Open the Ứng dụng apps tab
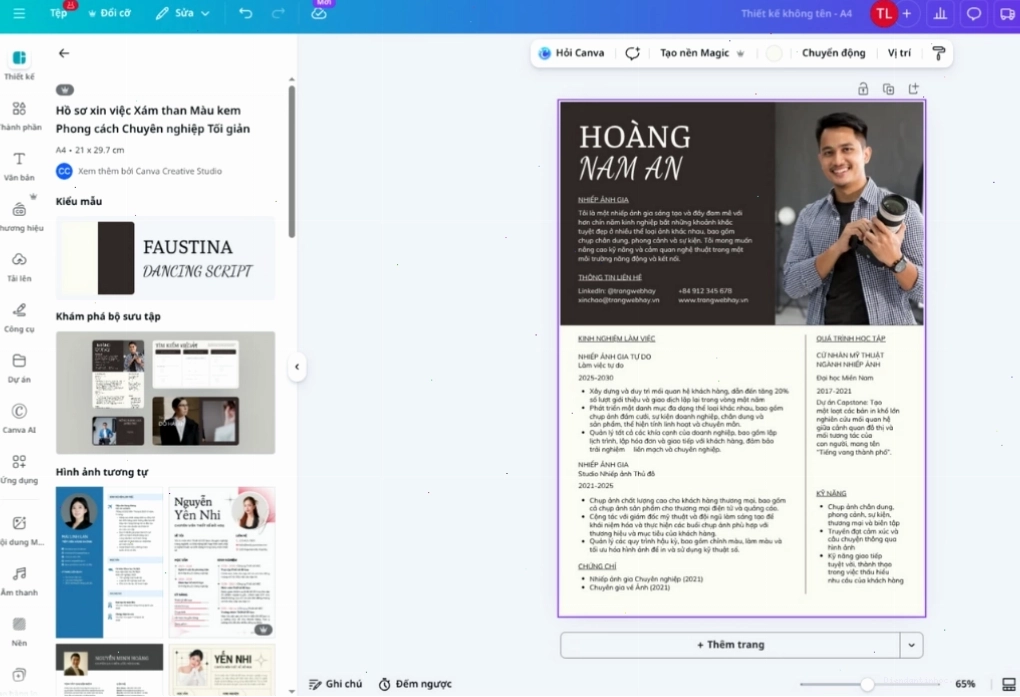Image resolution: width=1020 pixels, height=697 pixels. (19, 469)
